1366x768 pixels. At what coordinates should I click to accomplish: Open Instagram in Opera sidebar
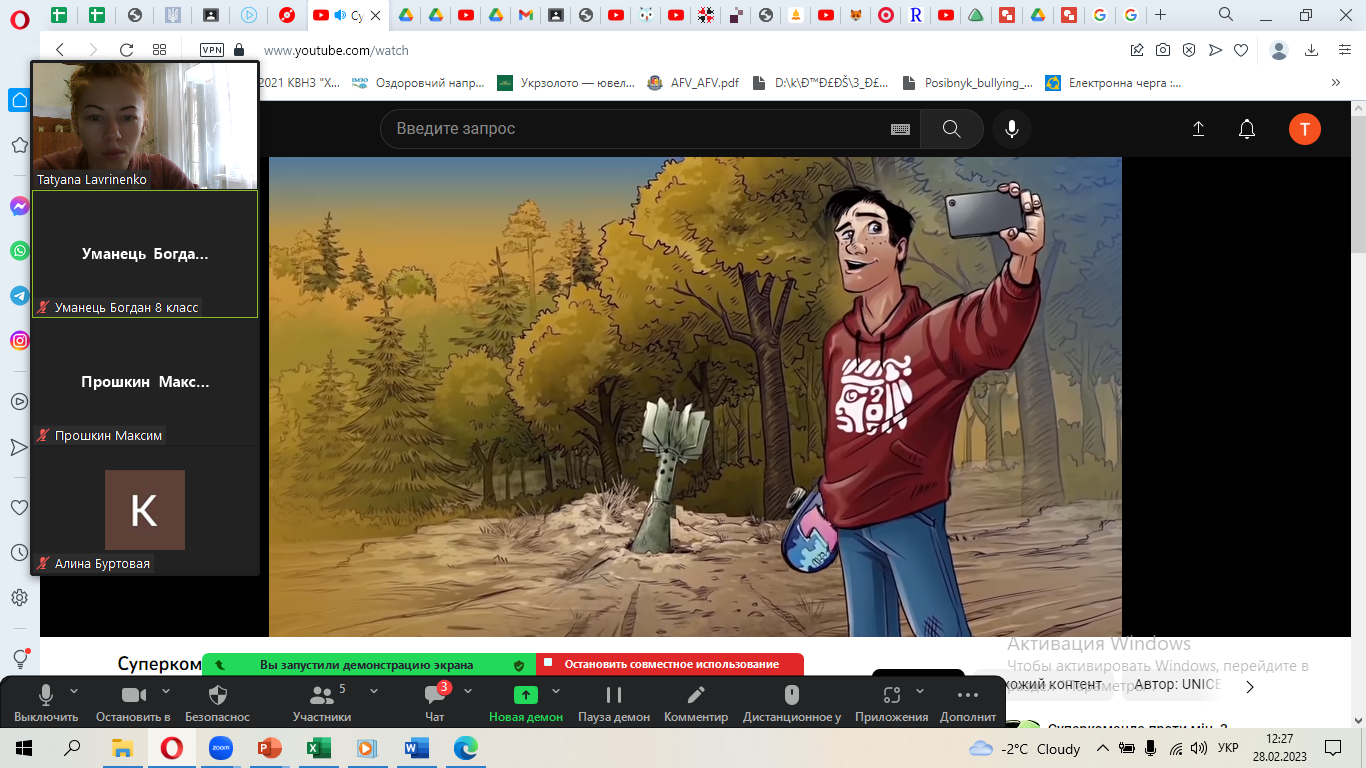click(x=19, y=340)
